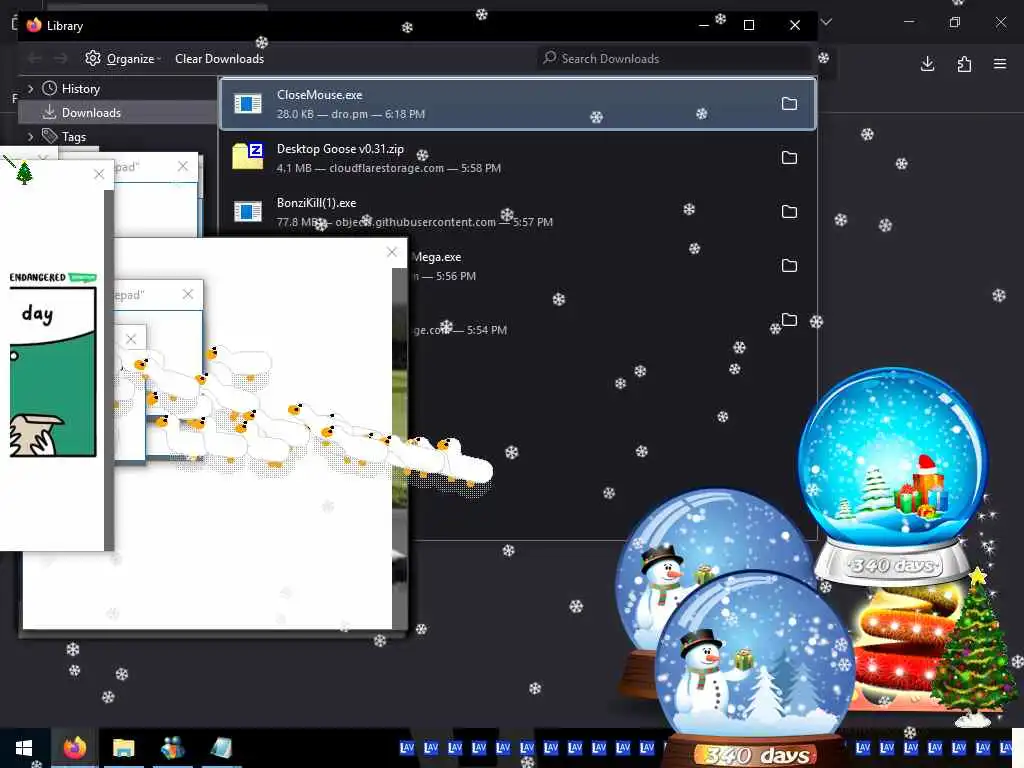Click two-people messenger taskbar icon
Image resolution: width=1024 pixels, height=768 pixels.
172,748
